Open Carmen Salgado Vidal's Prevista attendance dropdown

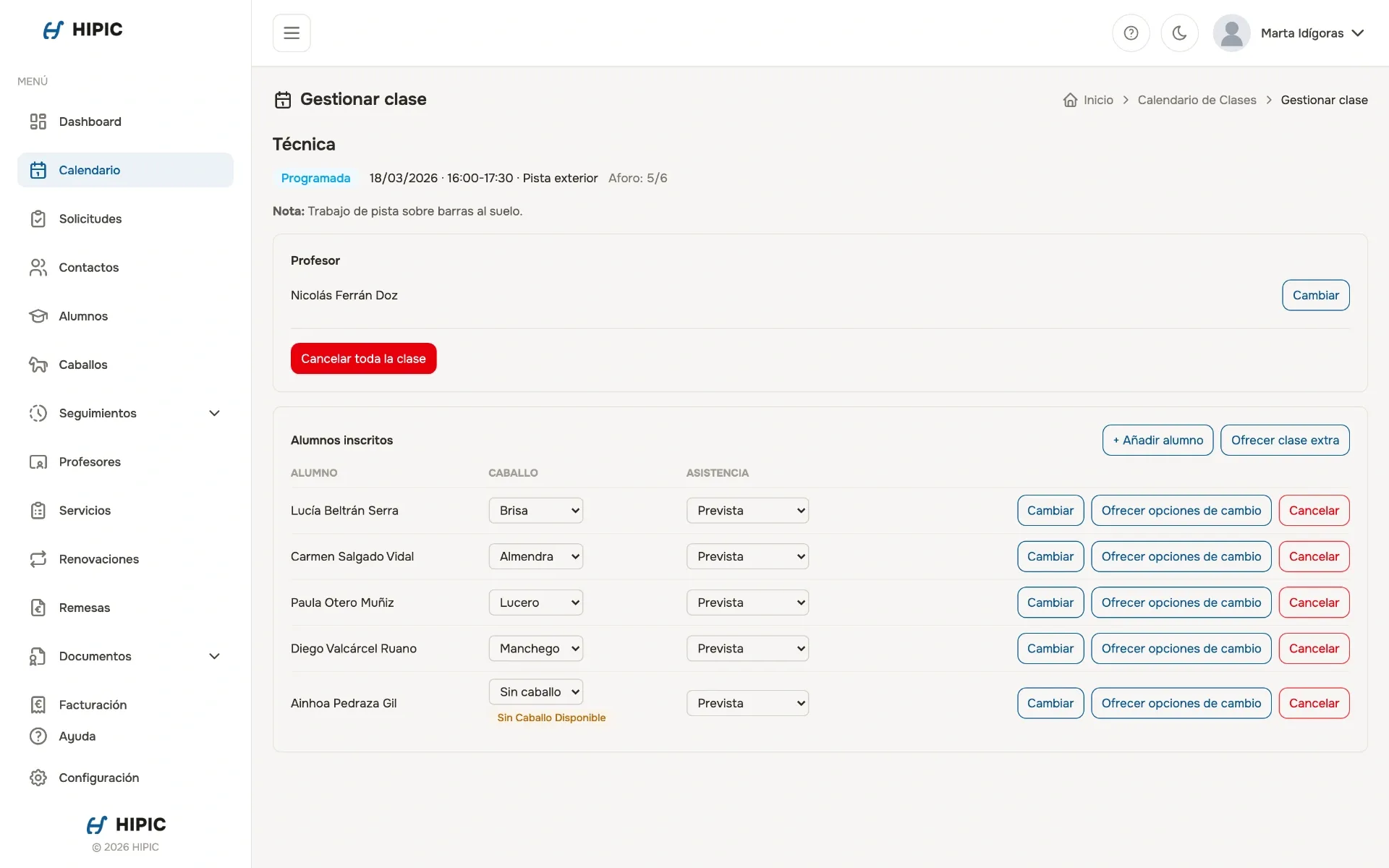pos(747,556)
